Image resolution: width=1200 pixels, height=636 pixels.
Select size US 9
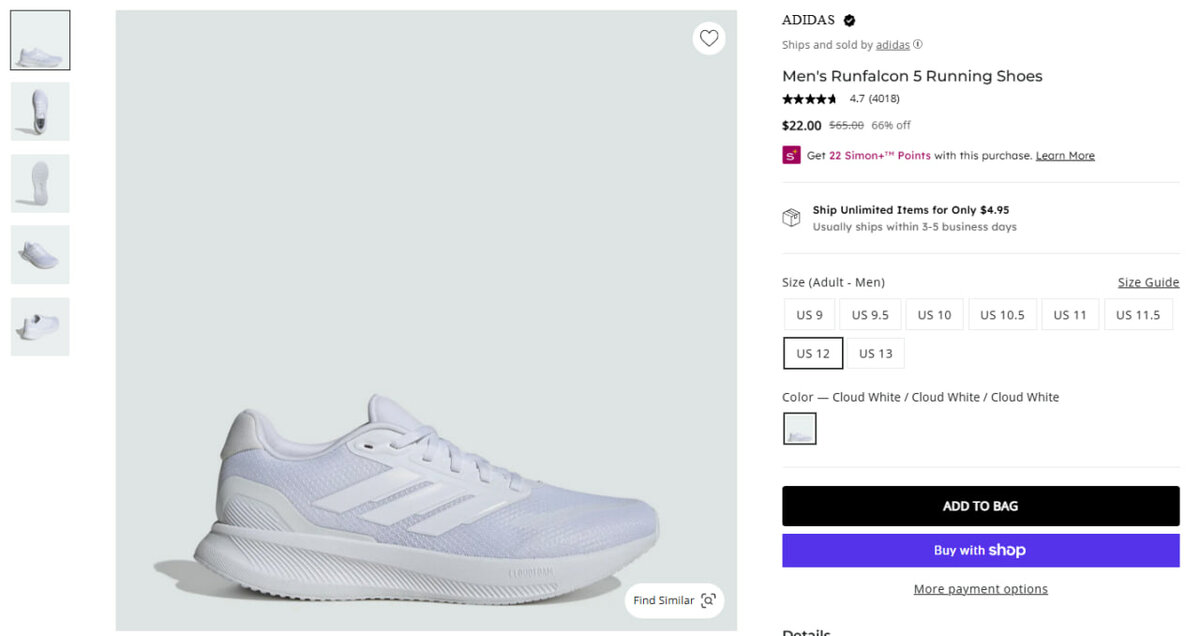pos(809,315)
